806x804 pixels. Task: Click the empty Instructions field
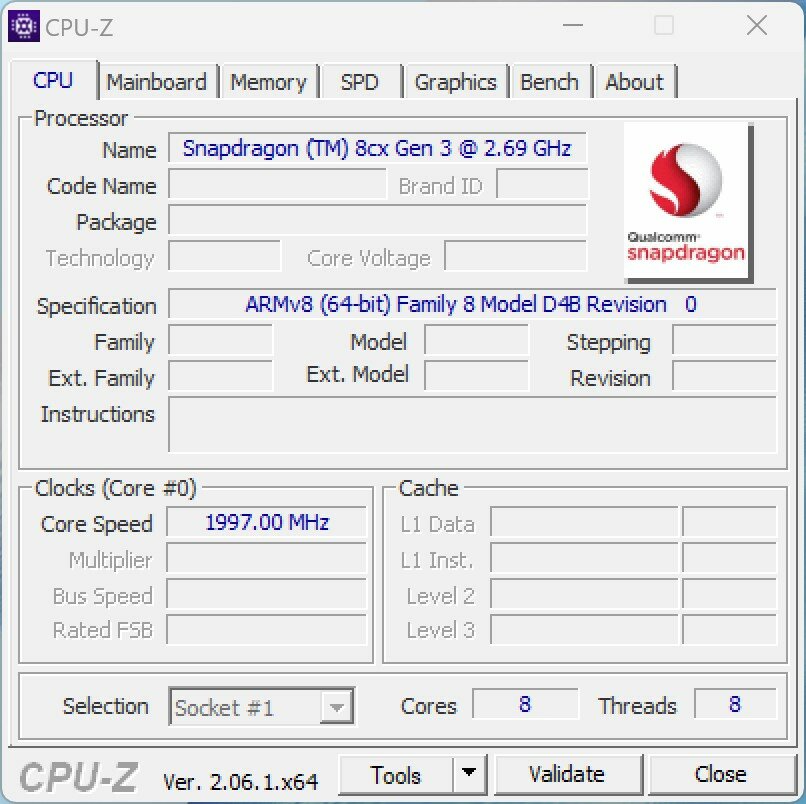(x=472, y=425)
